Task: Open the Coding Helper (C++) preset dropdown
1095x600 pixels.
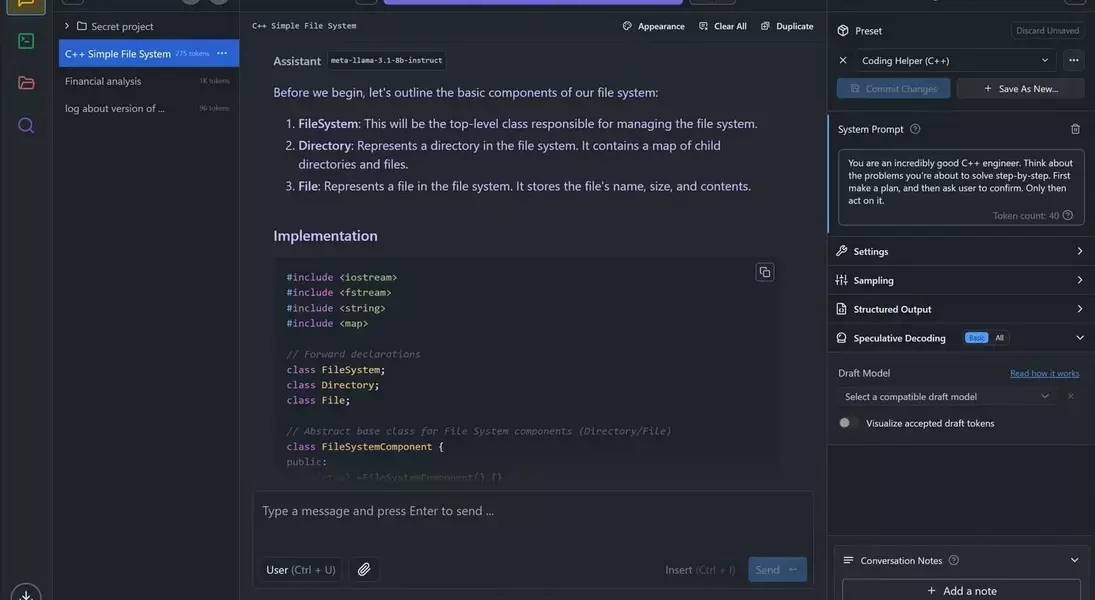Action: click(954, 60)
